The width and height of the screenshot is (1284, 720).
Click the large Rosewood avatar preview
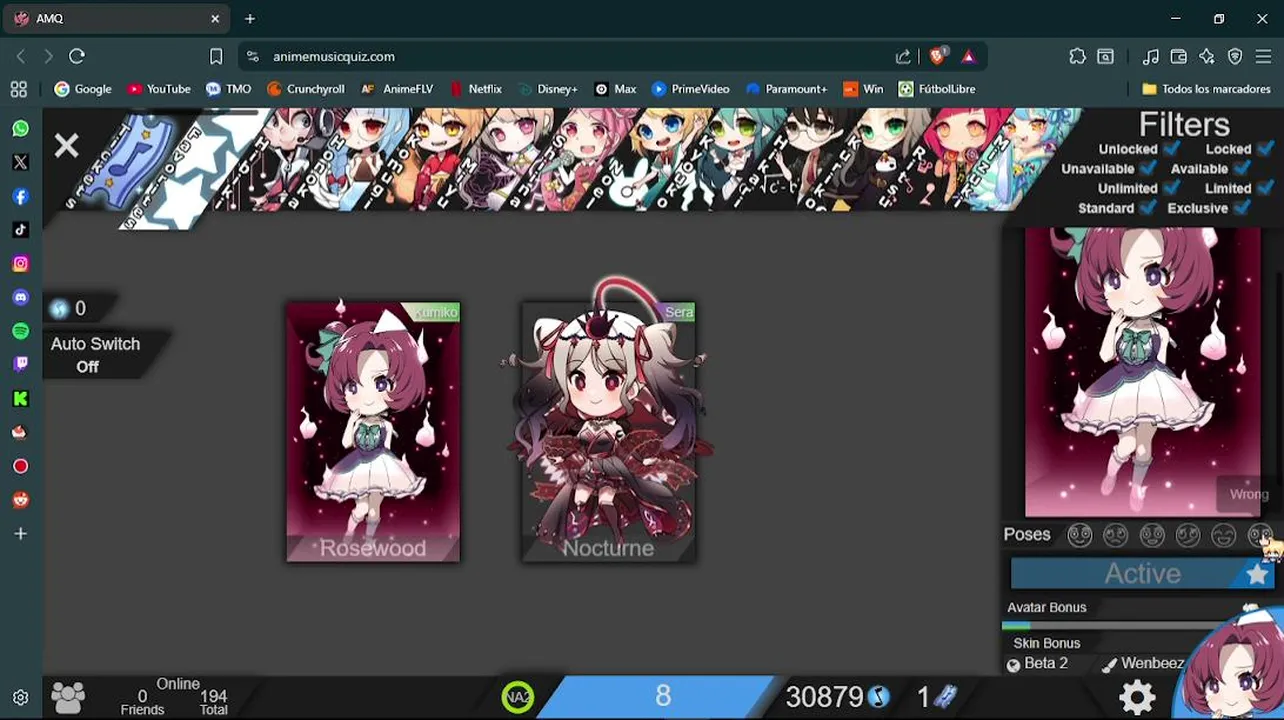(x=1143, y=372)
